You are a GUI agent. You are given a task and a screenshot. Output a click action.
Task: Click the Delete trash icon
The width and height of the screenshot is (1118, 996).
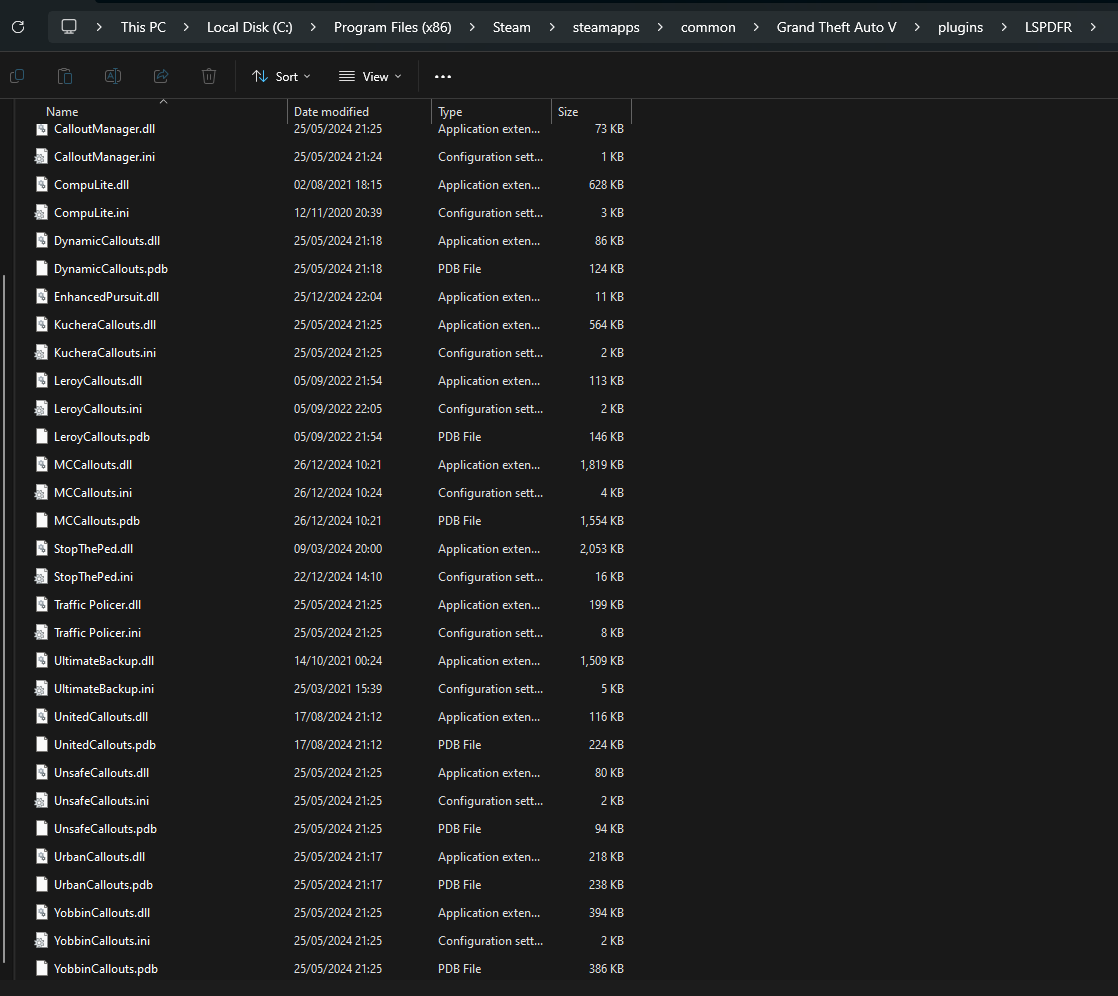(209, 76)
